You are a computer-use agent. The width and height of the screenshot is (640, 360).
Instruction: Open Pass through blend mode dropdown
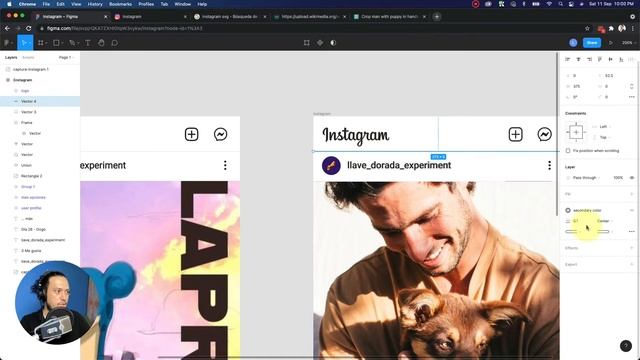pos(586,178)
